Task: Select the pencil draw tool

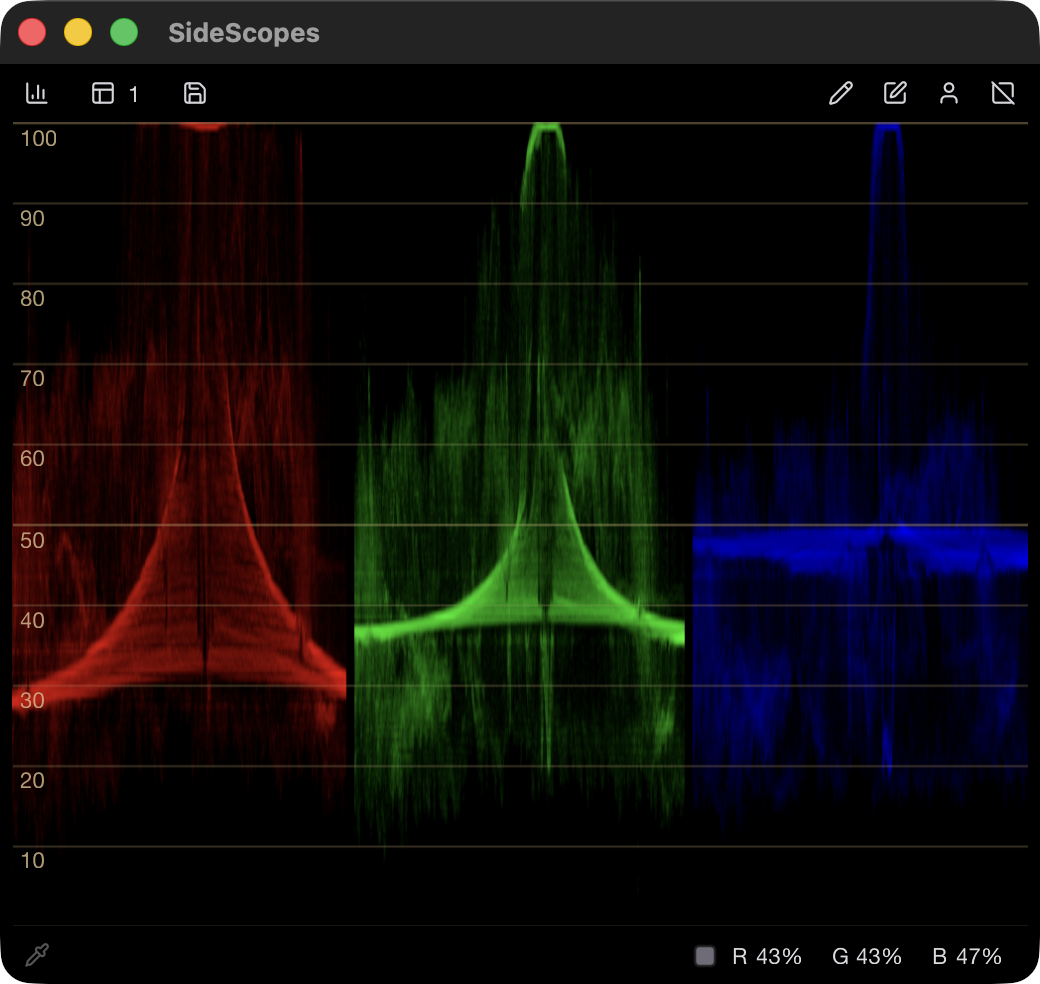Action: pos(840,93)
